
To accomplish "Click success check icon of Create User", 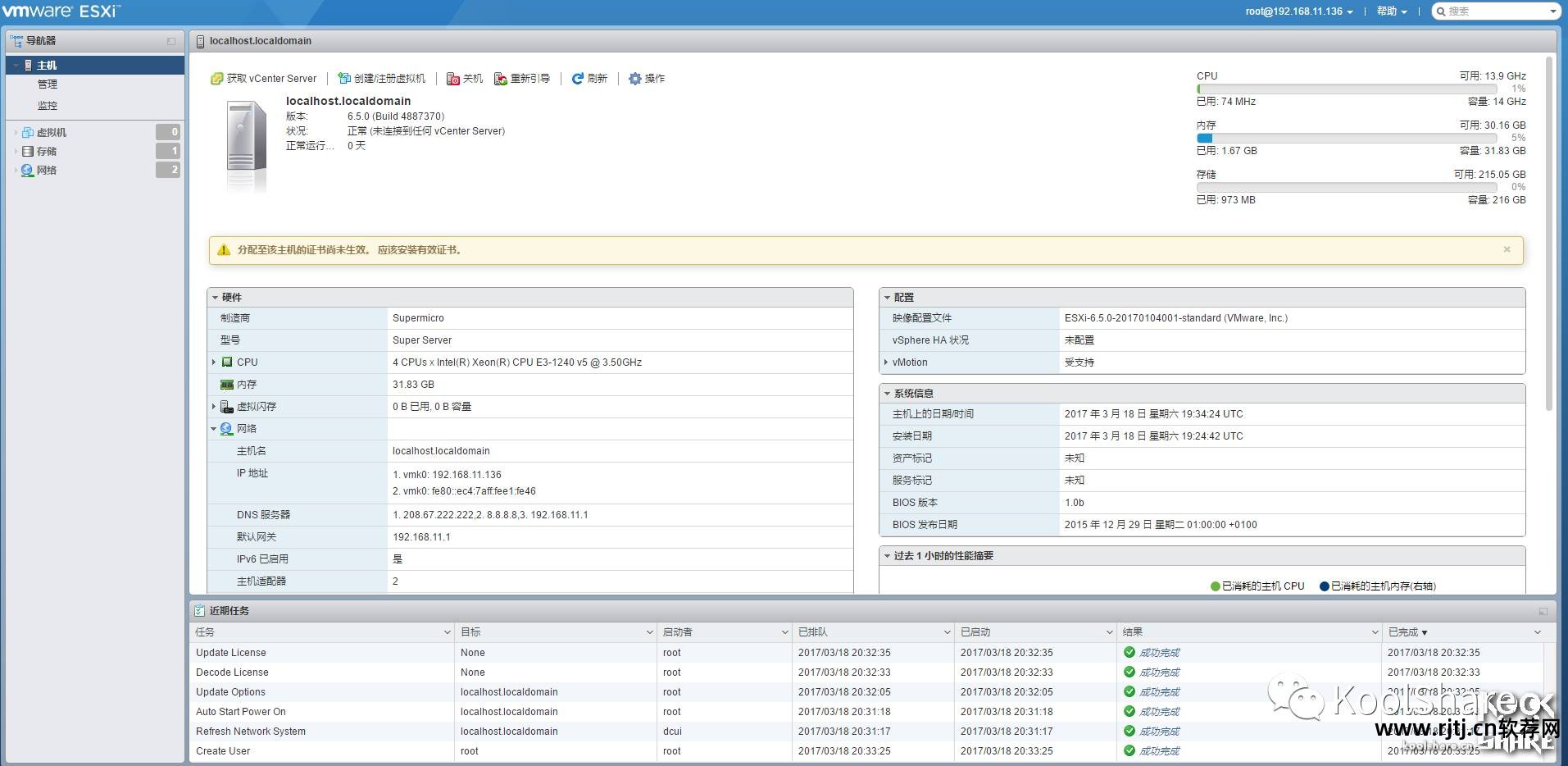I will [x=1129, y=750].
